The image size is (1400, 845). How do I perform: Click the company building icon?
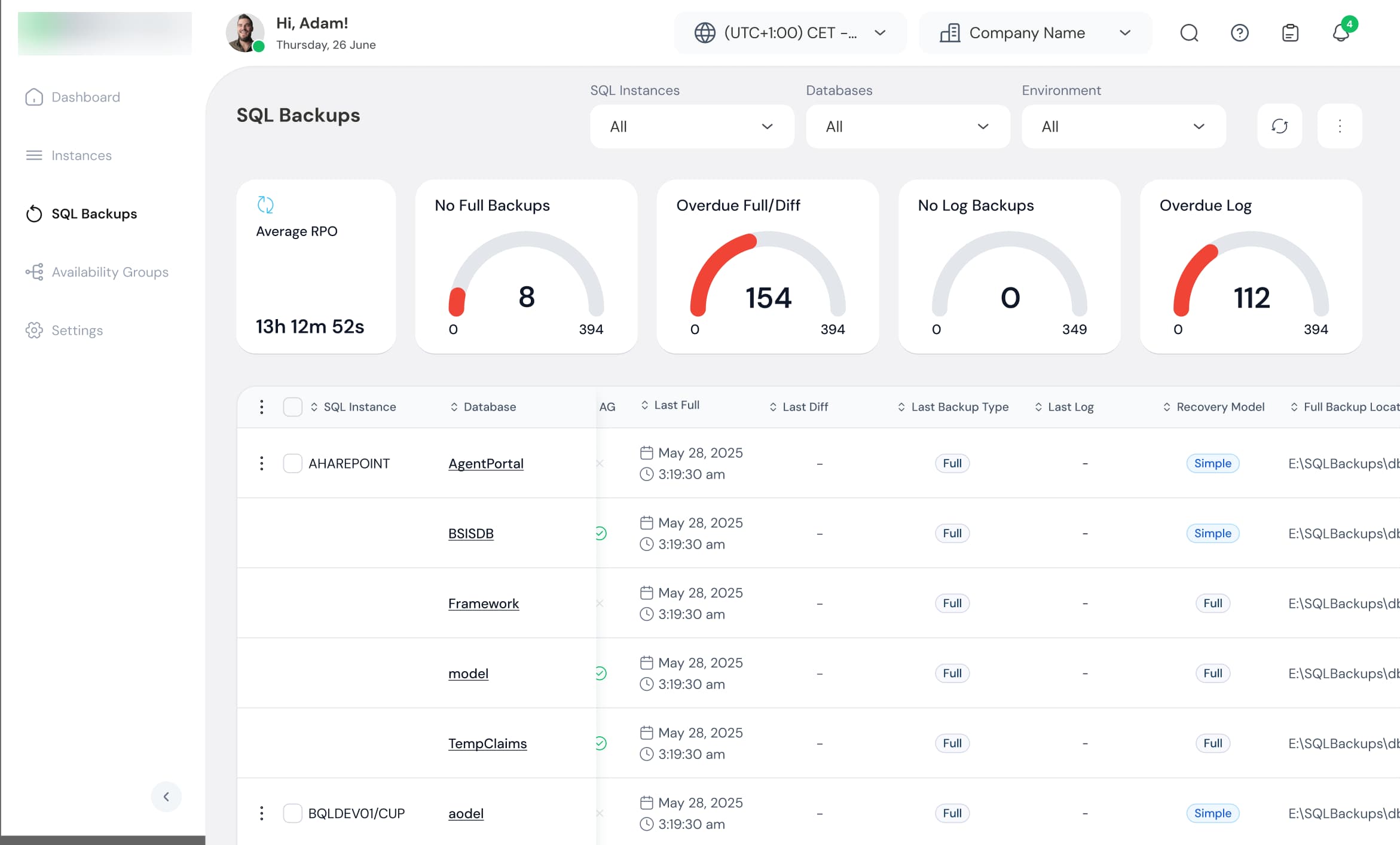pos(950,33)
